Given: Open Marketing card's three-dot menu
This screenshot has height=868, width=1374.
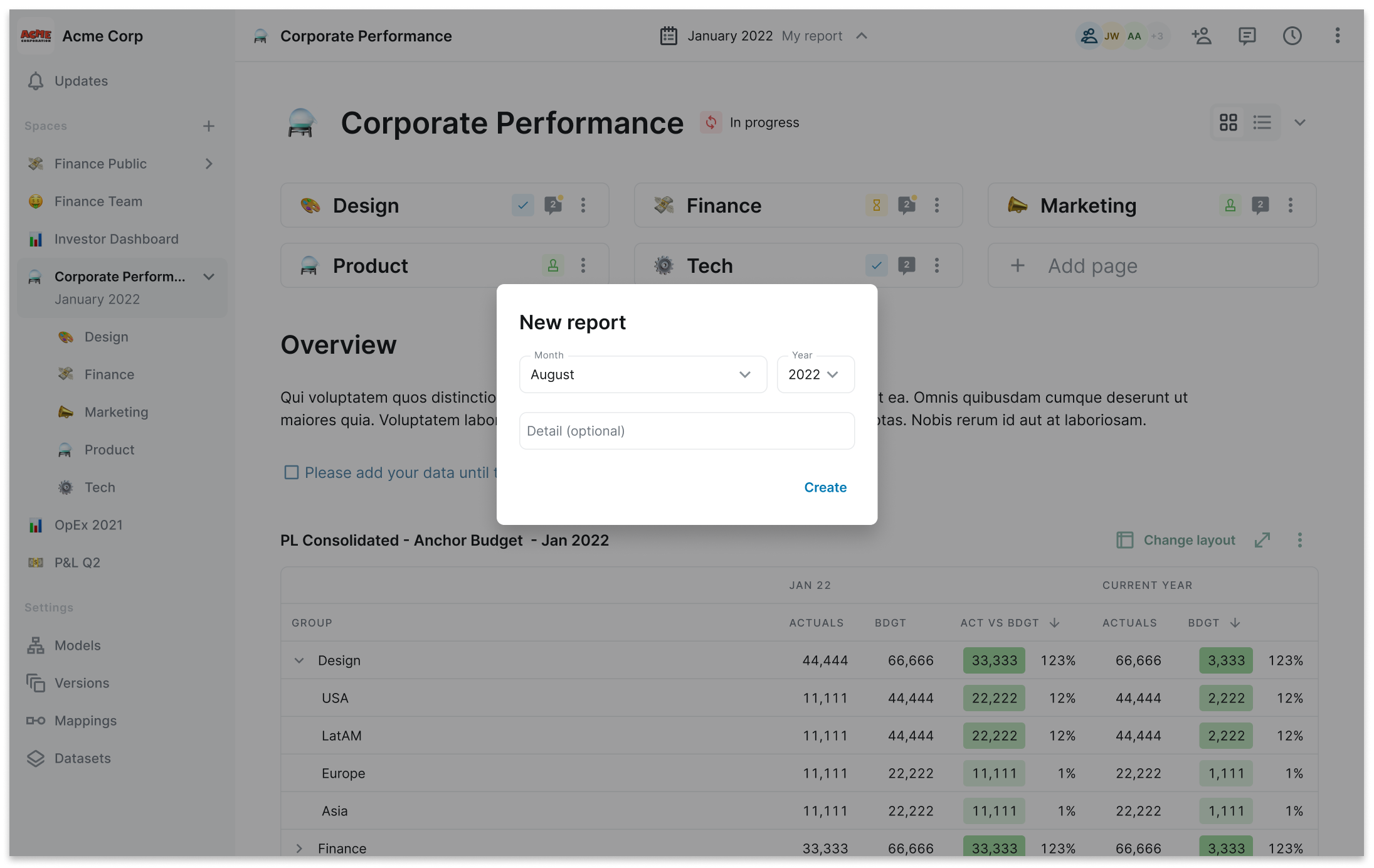Looking at the screenshot, I should [x=1291, y=205].
